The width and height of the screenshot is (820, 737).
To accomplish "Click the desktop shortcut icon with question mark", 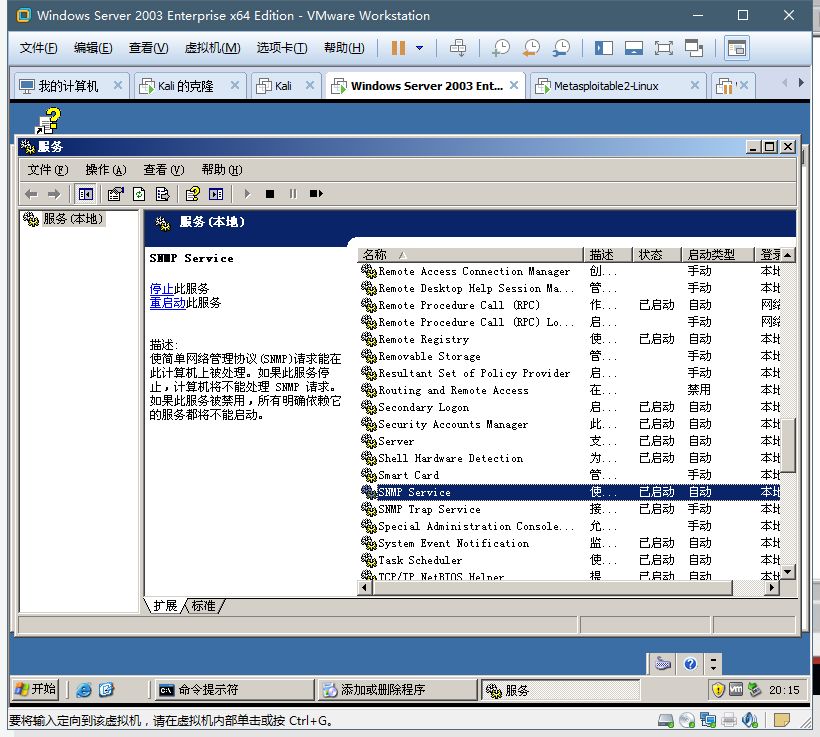I will [x=48, y=121].
